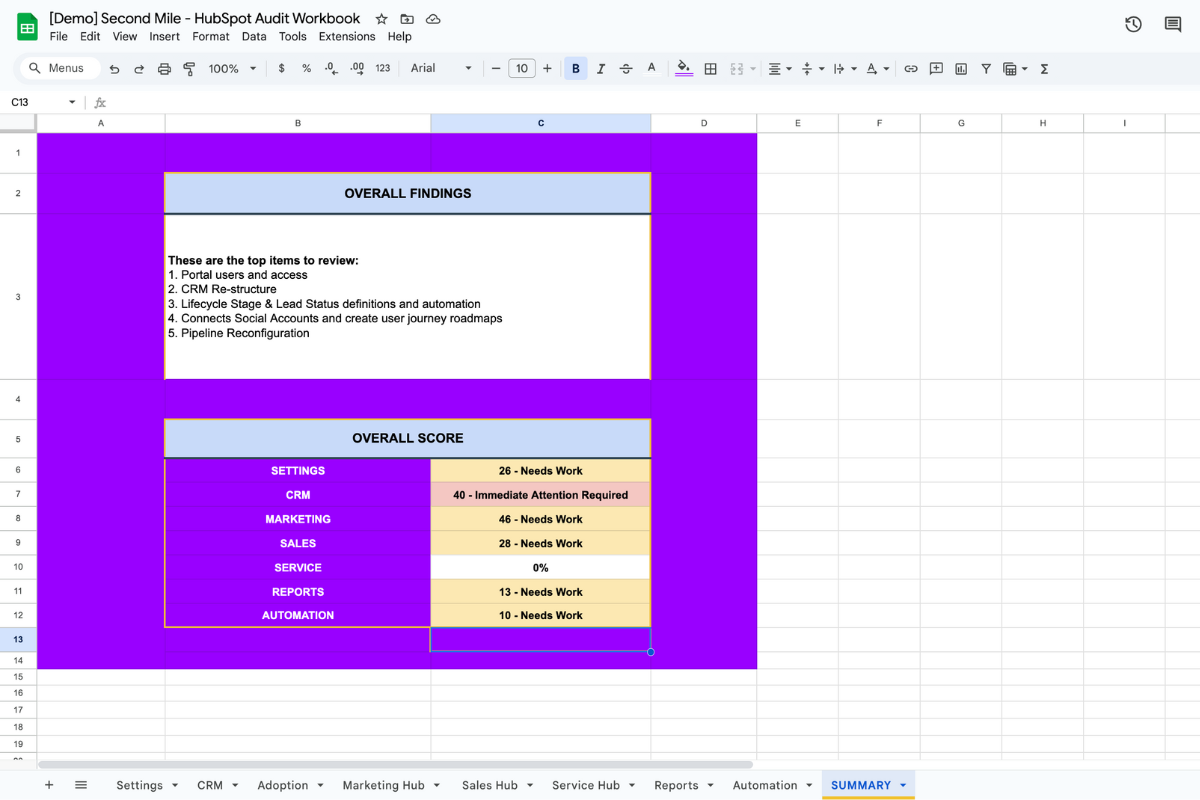Open the move-to-folder icon
The image size is (1200, 800).
point(407,19)
